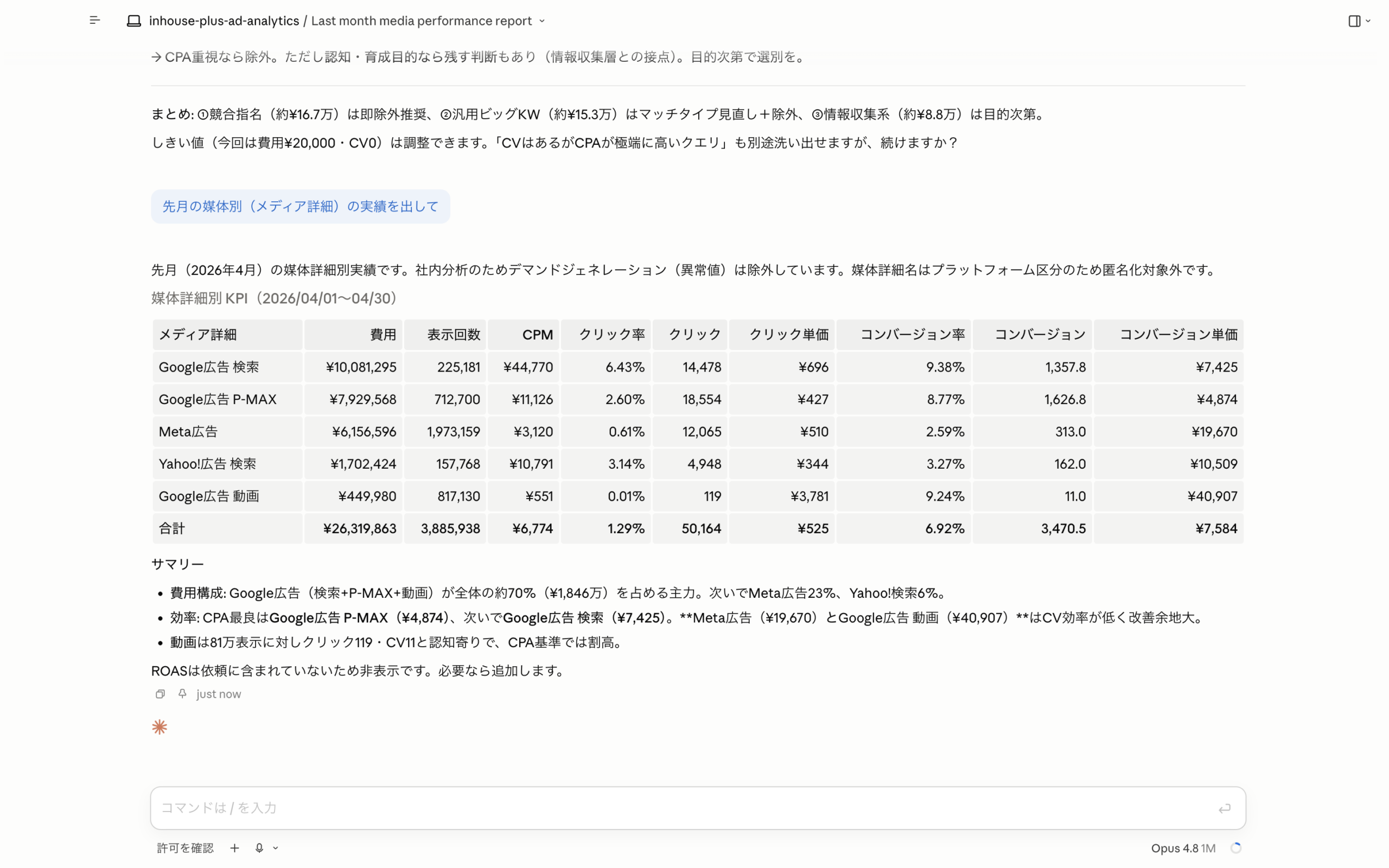Click the just now timestamp
The image size is (1389, 868).
tap(219, 694)
